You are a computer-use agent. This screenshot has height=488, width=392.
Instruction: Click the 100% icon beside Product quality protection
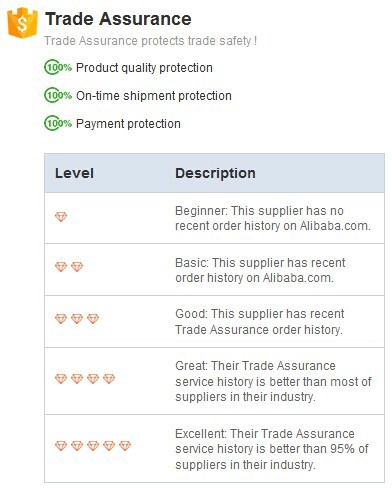[x=58, y=68]
